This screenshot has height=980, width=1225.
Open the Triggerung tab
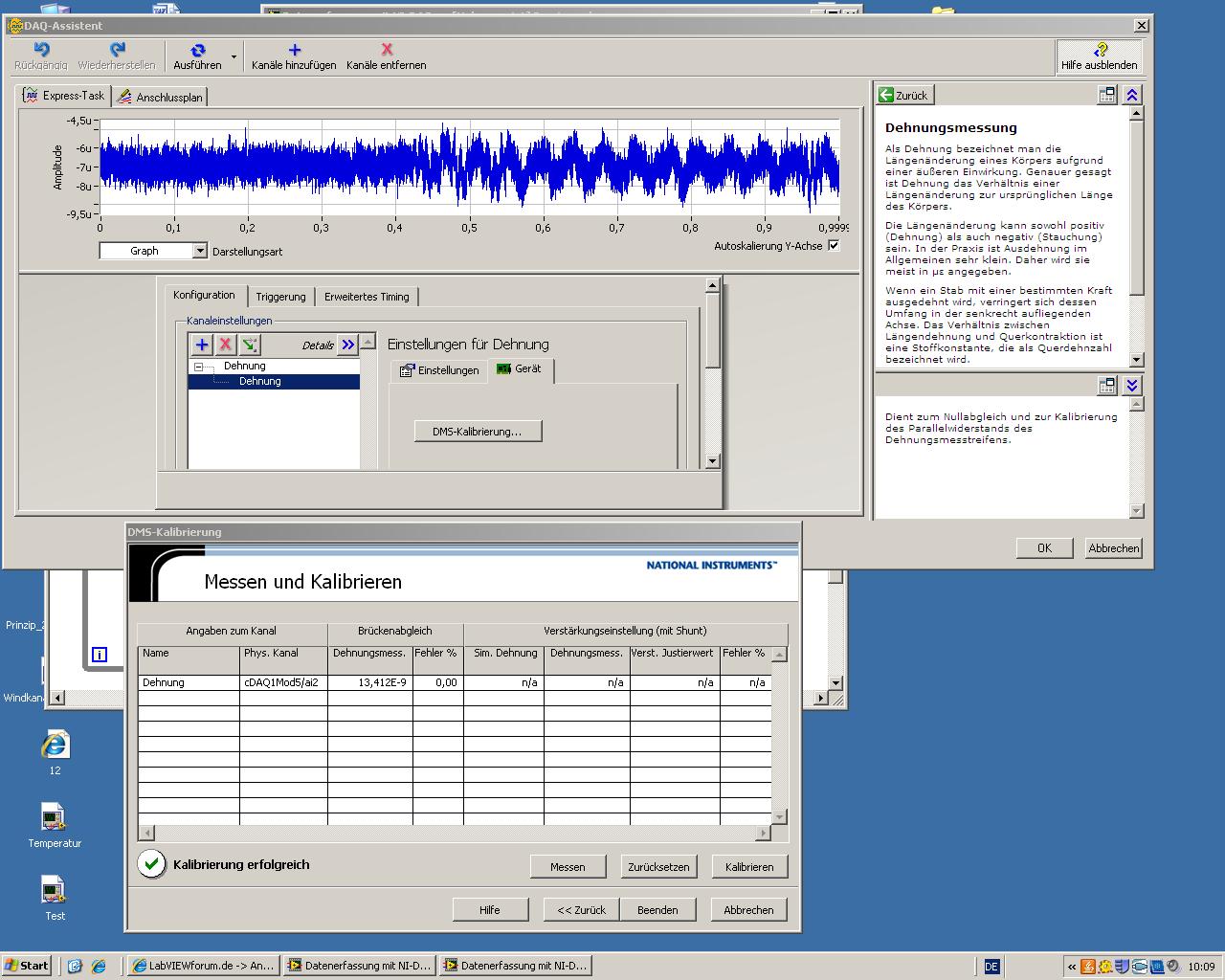(x=280, y=297)
